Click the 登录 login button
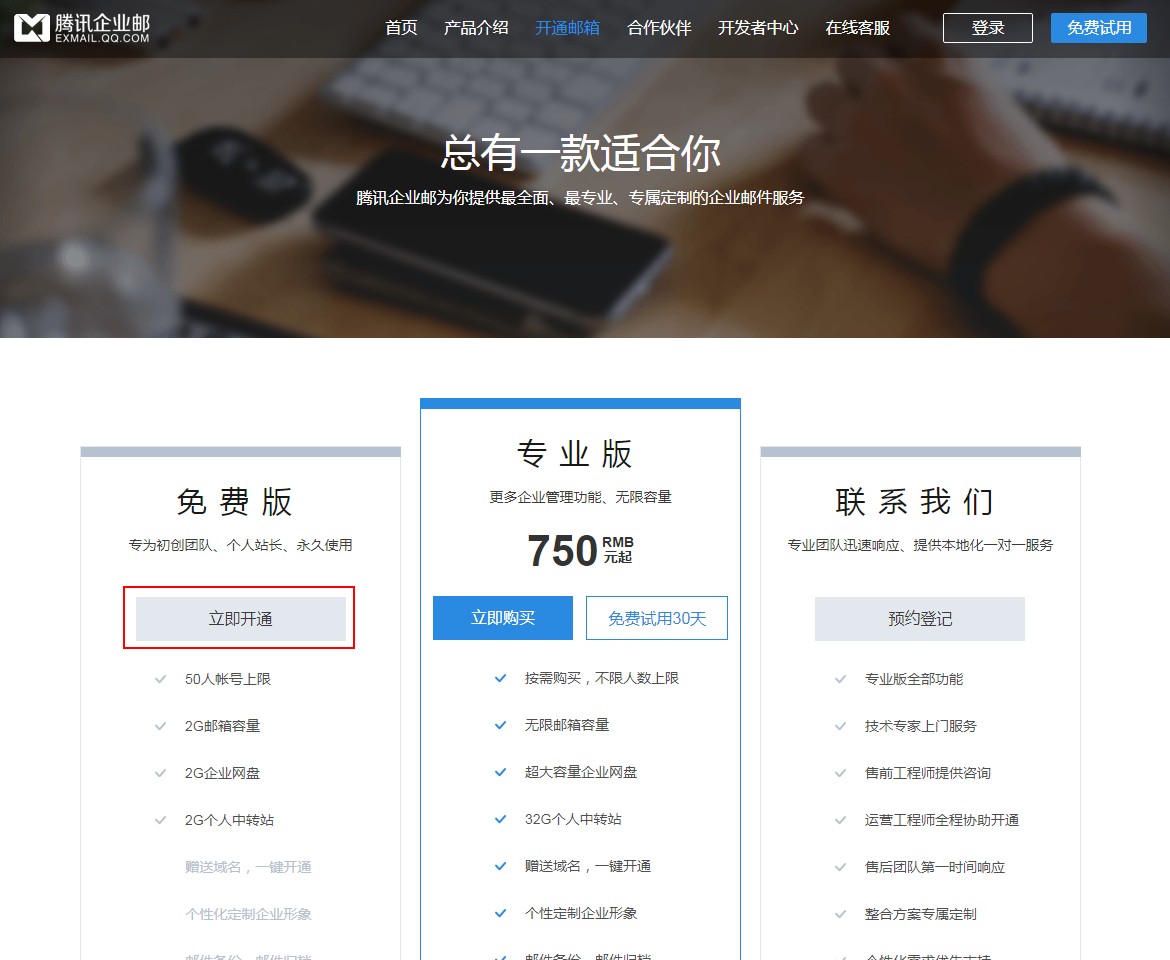1170x960 pixels. tap(987, 28)
